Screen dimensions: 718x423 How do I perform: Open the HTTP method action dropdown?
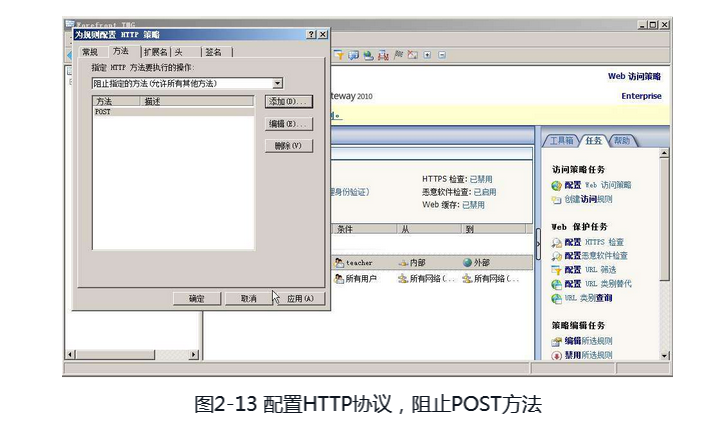(277, 83)
